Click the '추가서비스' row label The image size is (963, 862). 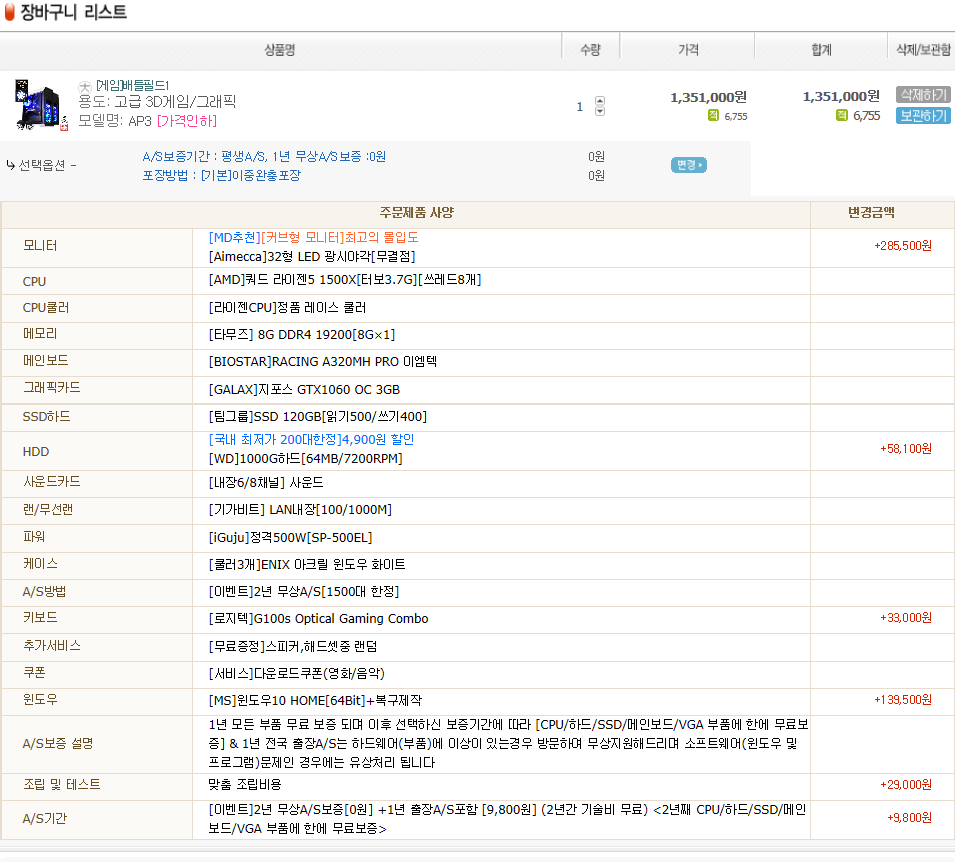coord(52,646)
